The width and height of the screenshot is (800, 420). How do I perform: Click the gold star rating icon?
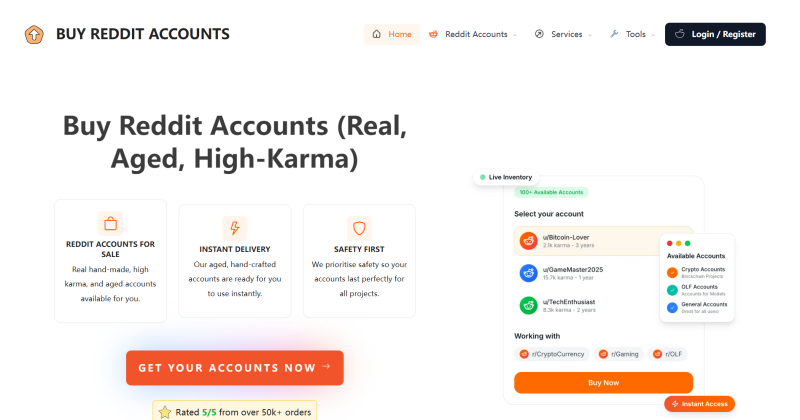pyautogui.click(x=165, y=411)
